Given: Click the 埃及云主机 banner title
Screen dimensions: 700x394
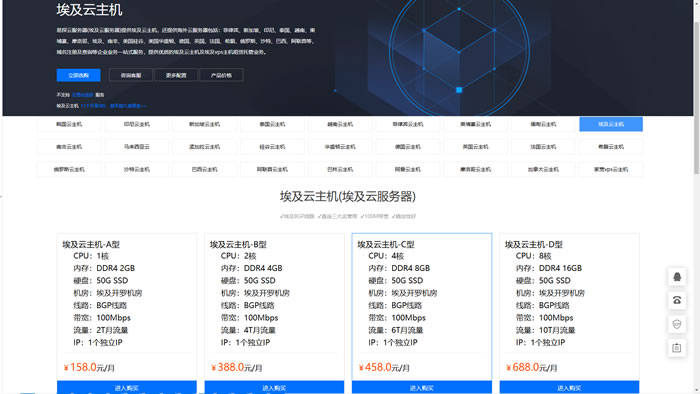Looking at the screenshot, I should click(x=89, y=10).
